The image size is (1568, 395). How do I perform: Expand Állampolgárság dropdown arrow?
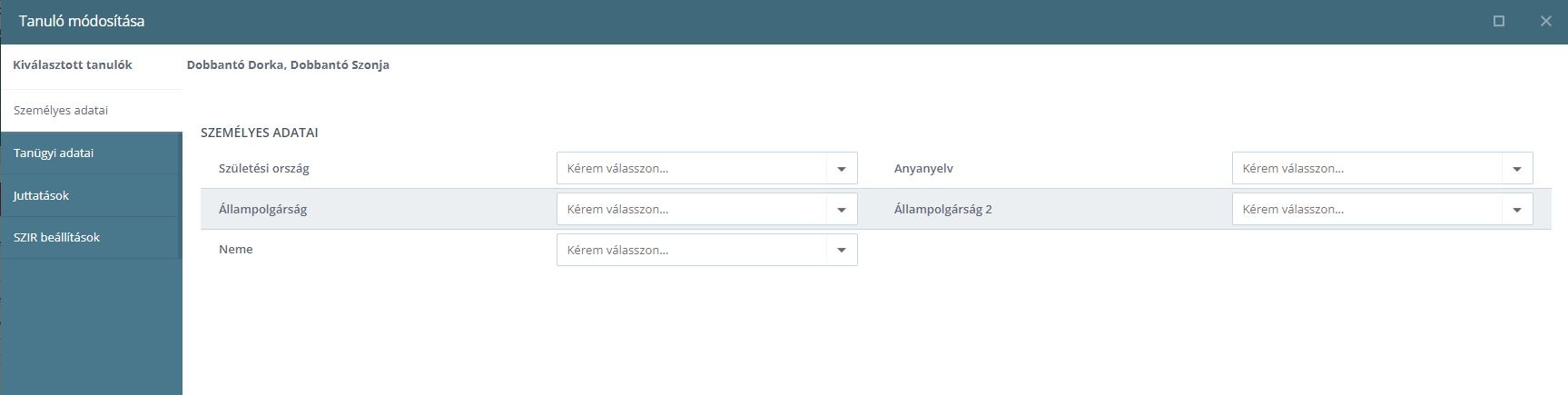click(842, 210)
